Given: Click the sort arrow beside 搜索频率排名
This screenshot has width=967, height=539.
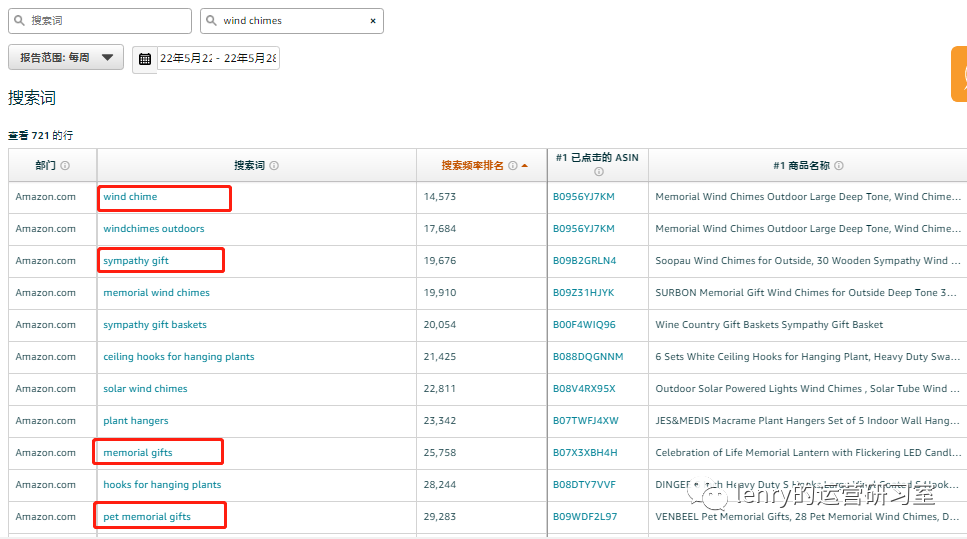Looking at the screenshot, I should 525,165.
